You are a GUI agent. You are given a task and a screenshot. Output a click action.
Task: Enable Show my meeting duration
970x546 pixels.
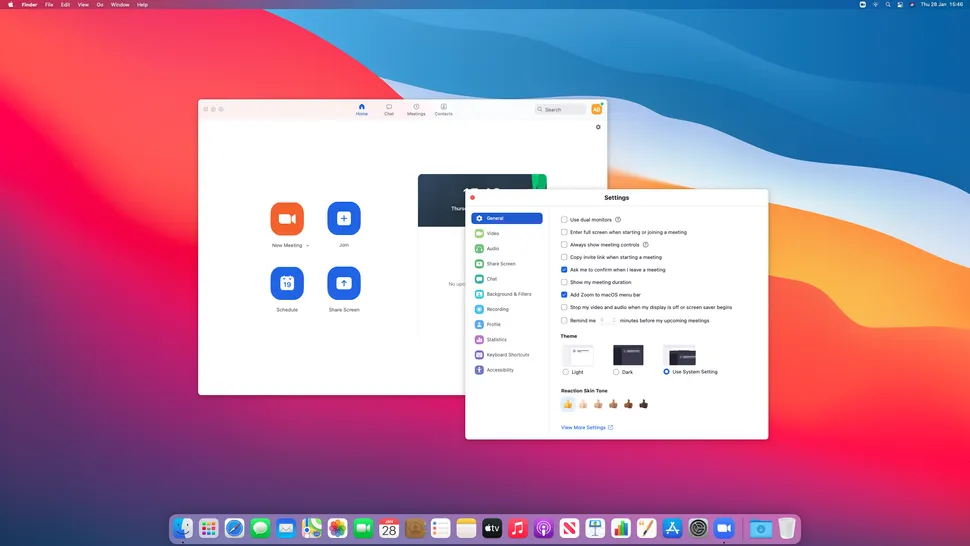[x=564, y=282]
